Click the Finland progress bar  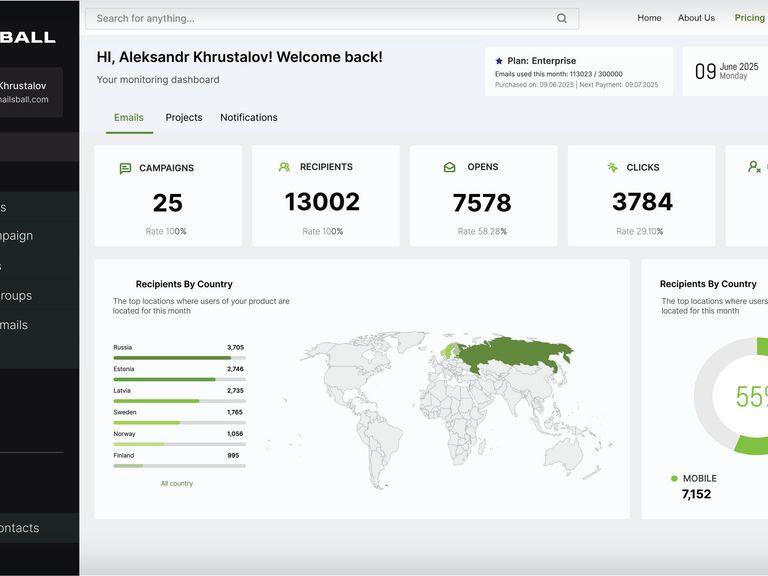[x=179, y=466]
